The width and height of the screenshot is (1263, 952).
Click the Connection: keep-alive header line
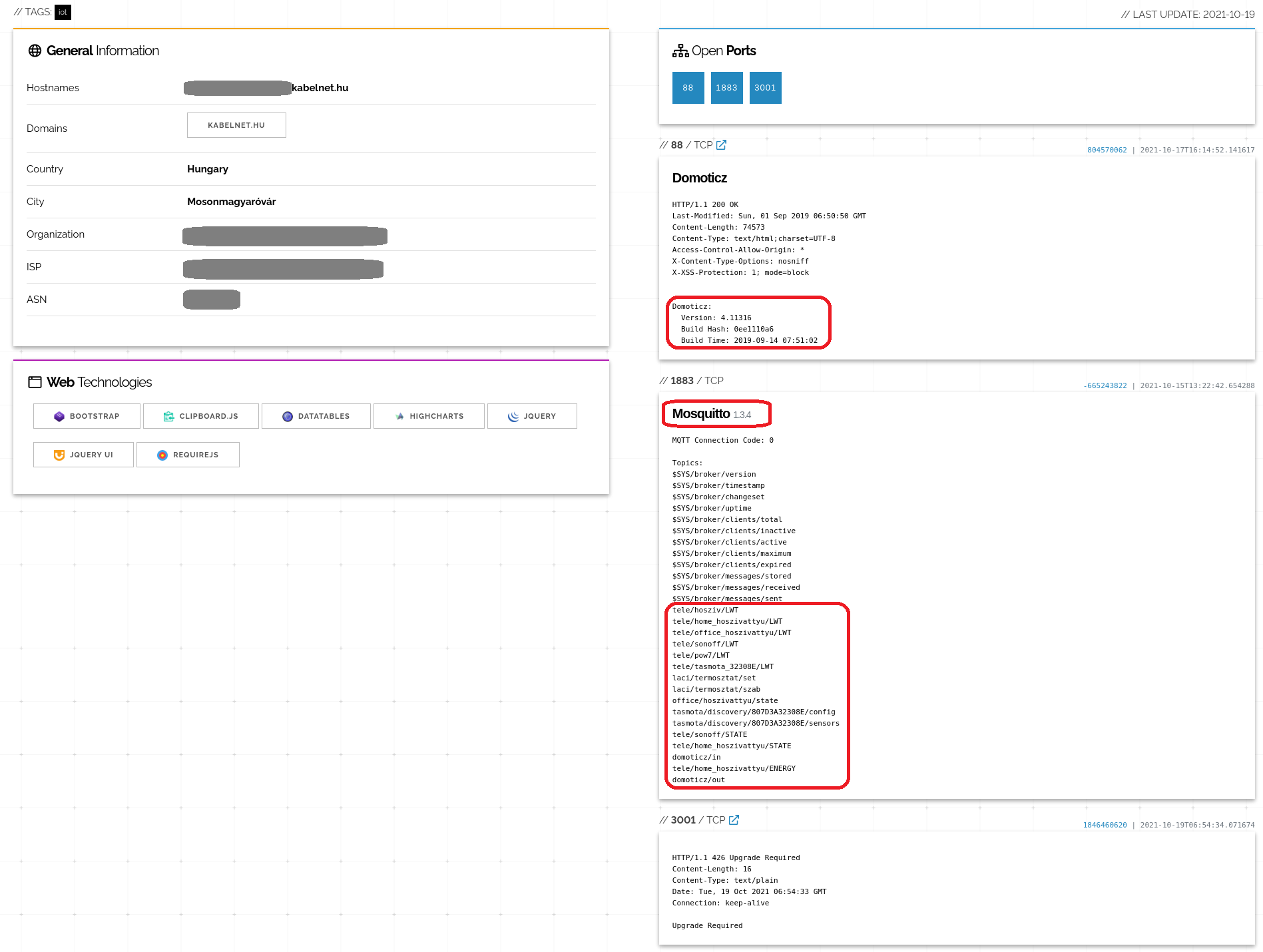click(x=720, y=903)
